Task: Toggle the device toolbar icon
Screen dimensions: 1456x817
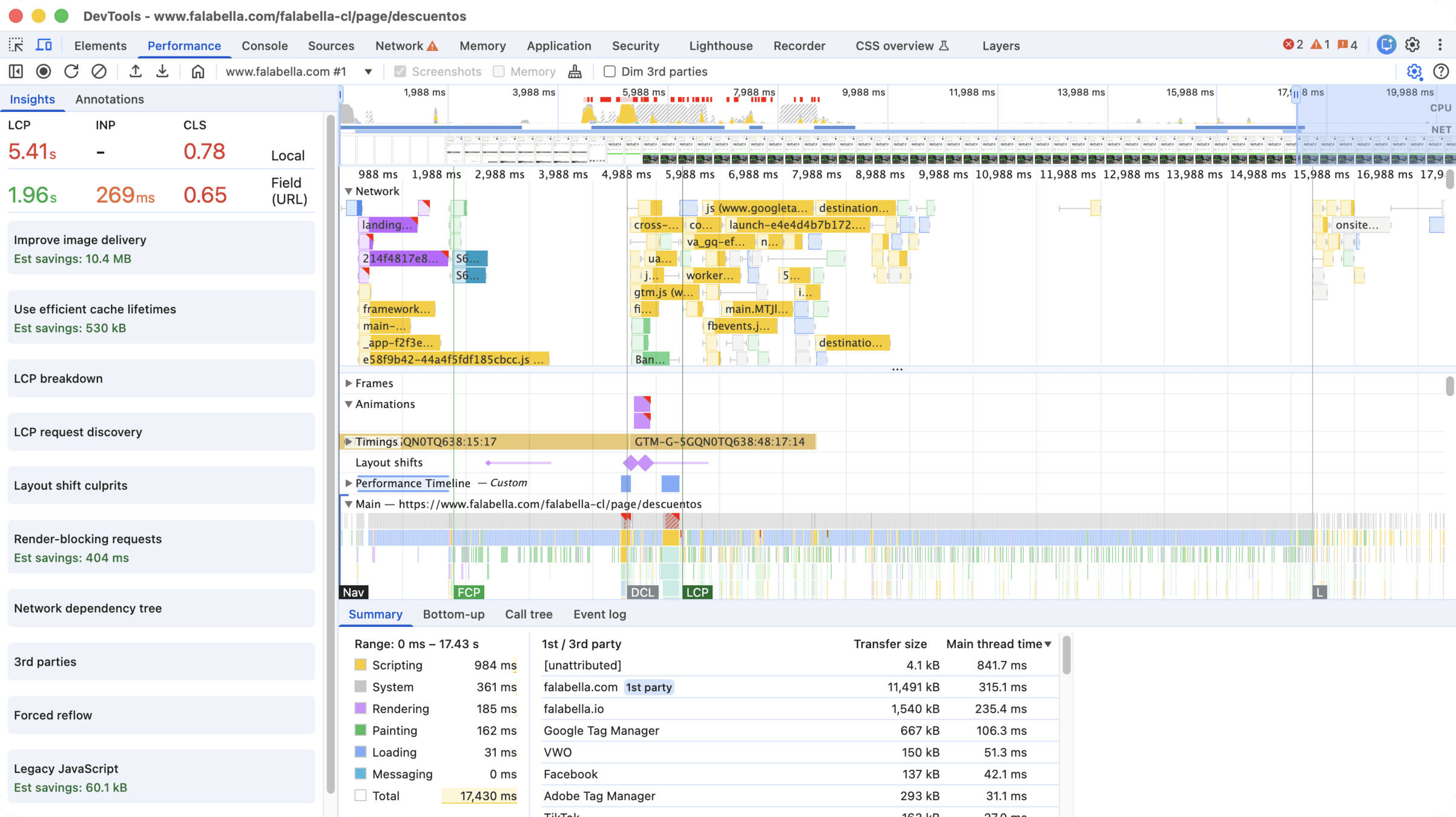Action: (44, 45)
